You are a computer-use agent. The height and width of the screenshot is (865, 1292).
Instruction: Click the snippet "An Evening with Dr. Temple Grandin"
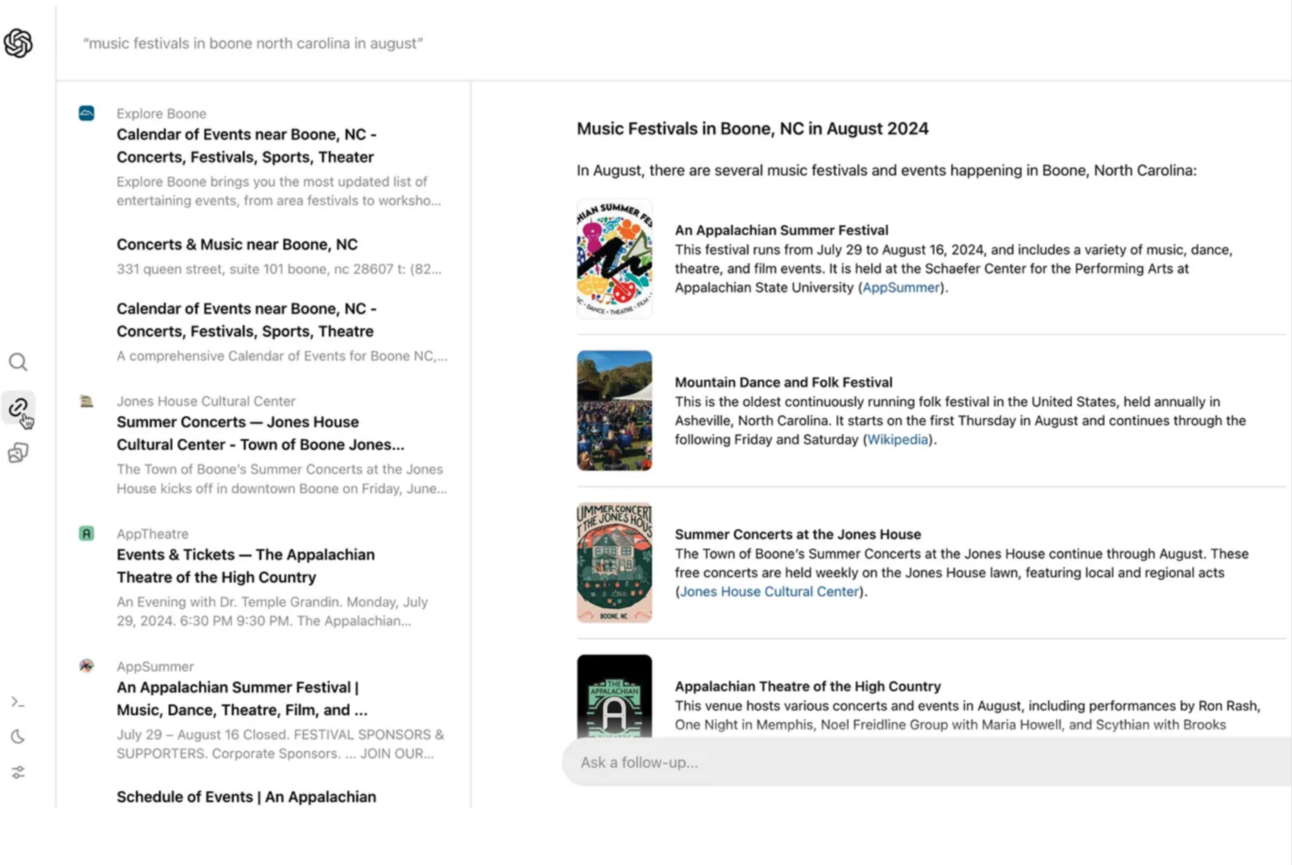pyautogui.click(x=272, y=611)
